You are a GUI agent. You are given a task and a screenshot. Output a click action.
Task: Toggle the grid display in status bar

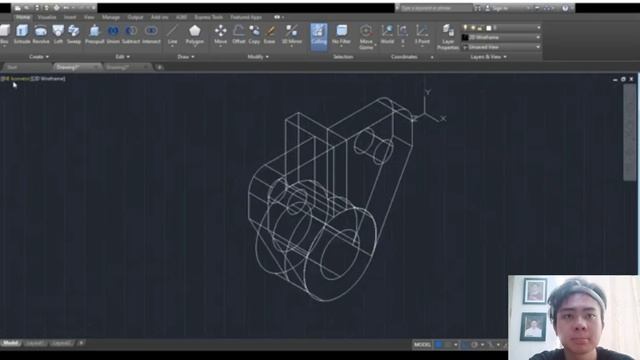[439, 345]
